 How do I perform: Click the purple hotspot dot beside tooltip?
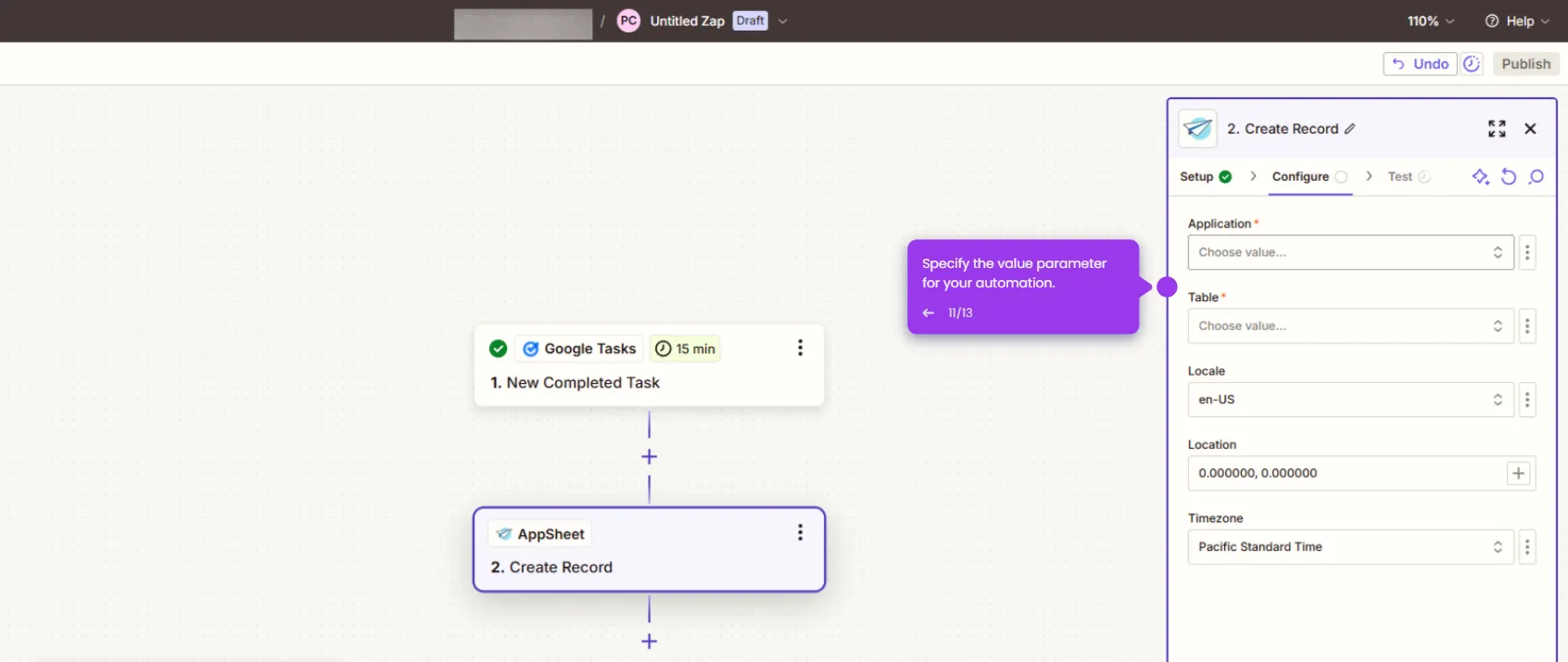[x=1167, y=287]
